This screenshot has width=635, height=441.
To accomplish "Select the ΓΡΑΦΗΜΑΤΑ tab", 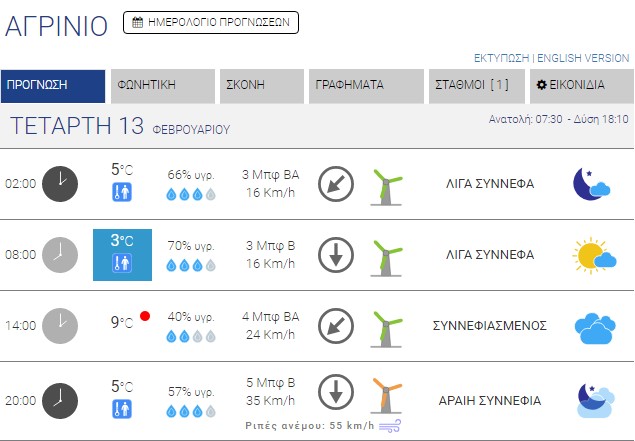I will 365,85.
